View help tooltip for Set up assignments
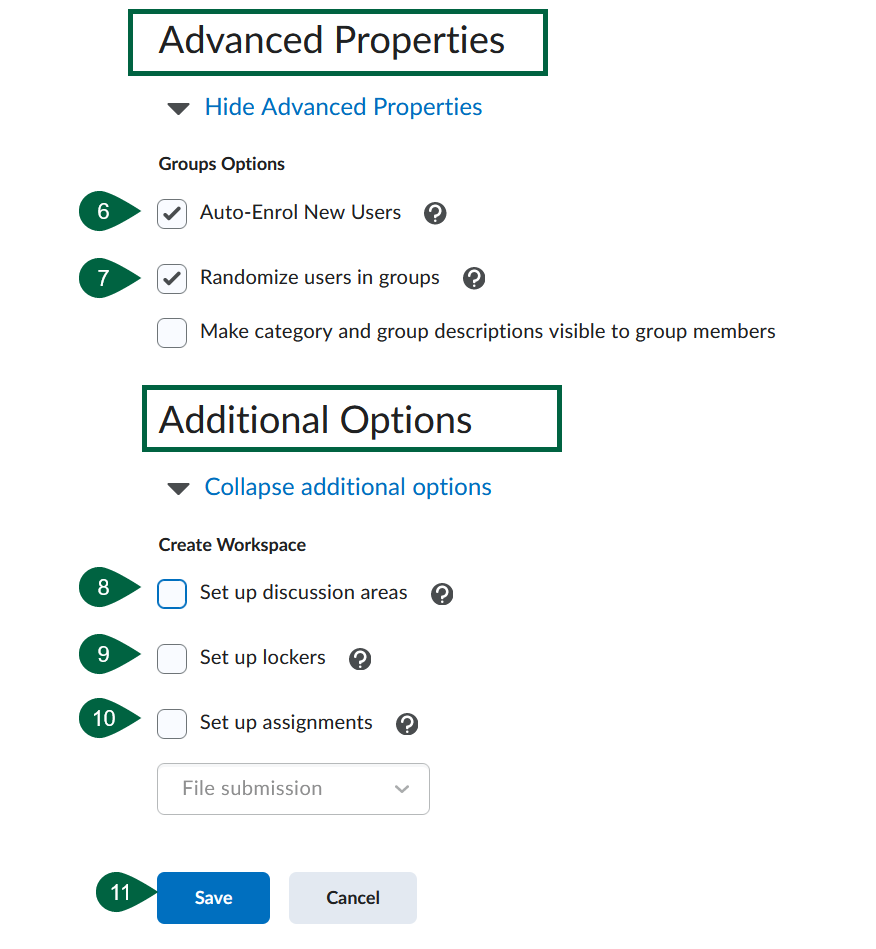 point(407,723)
